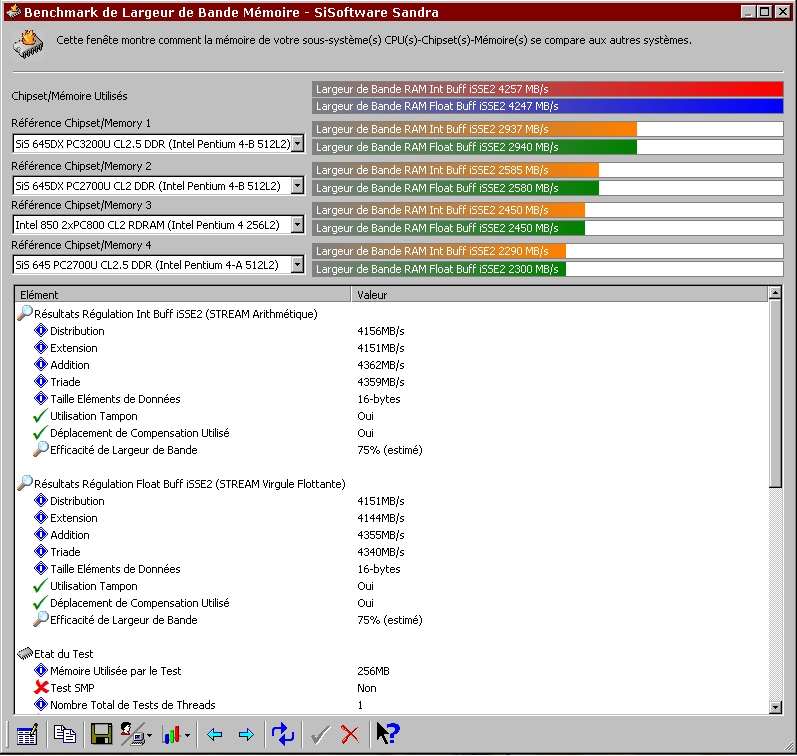Open the dropdown arrow next to the user/computer icon
797x756 pixels.
click(149, 736)
